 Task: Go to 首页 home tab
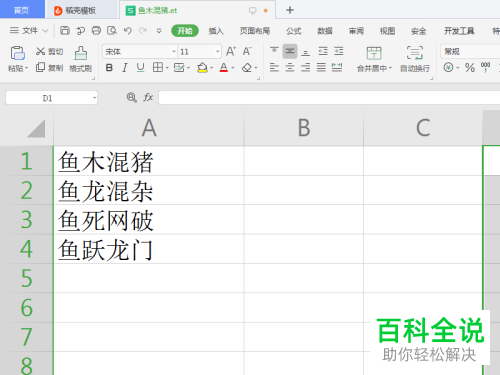[22, 10]
